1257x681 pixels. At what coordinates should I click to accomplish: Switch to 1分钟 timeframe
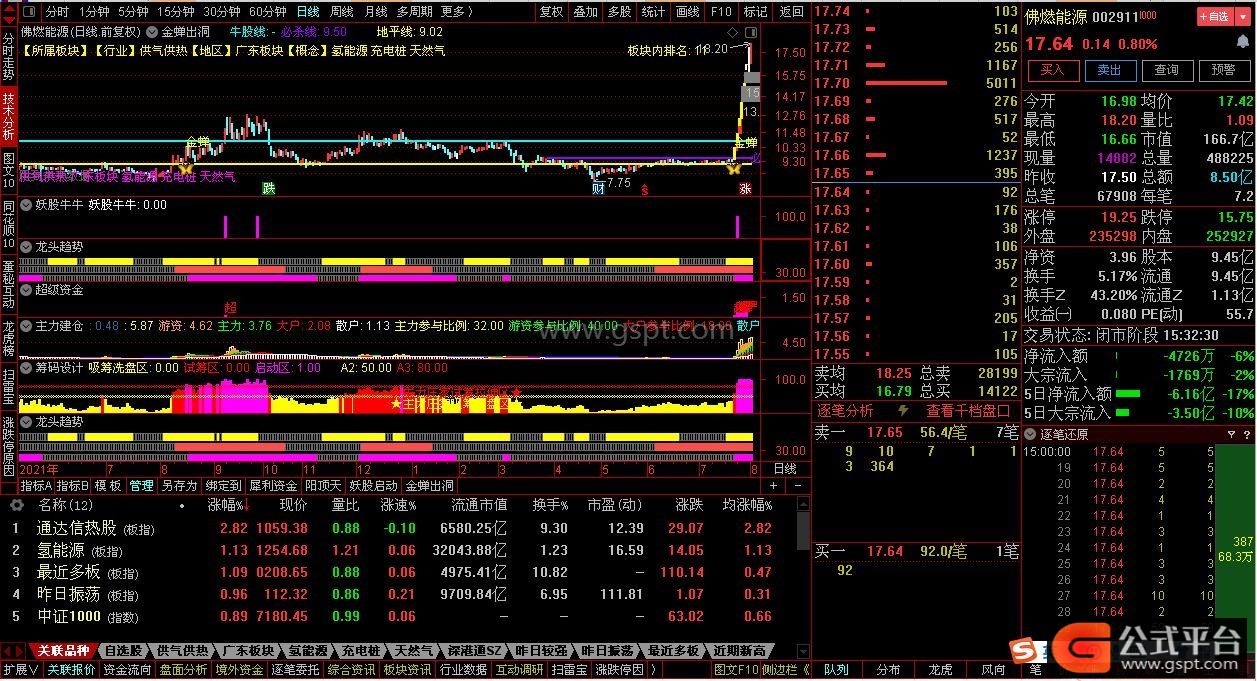93,12
